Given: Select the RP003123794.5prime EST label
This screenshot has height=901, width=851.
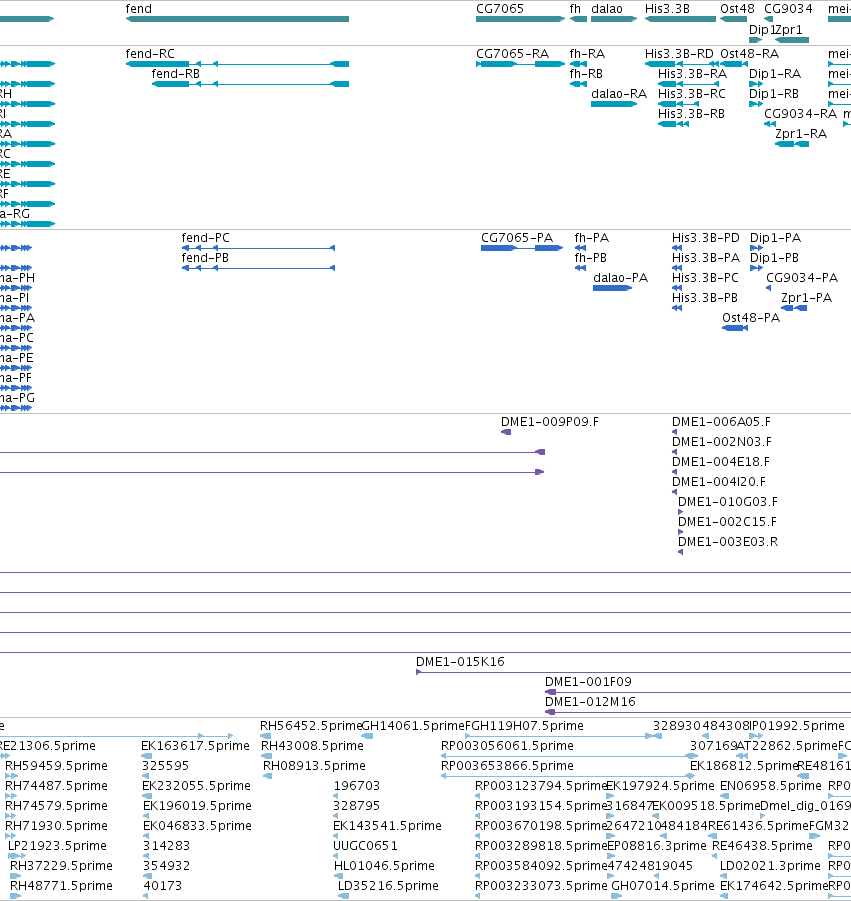Looking at the screenshot, I should (540, 786).
